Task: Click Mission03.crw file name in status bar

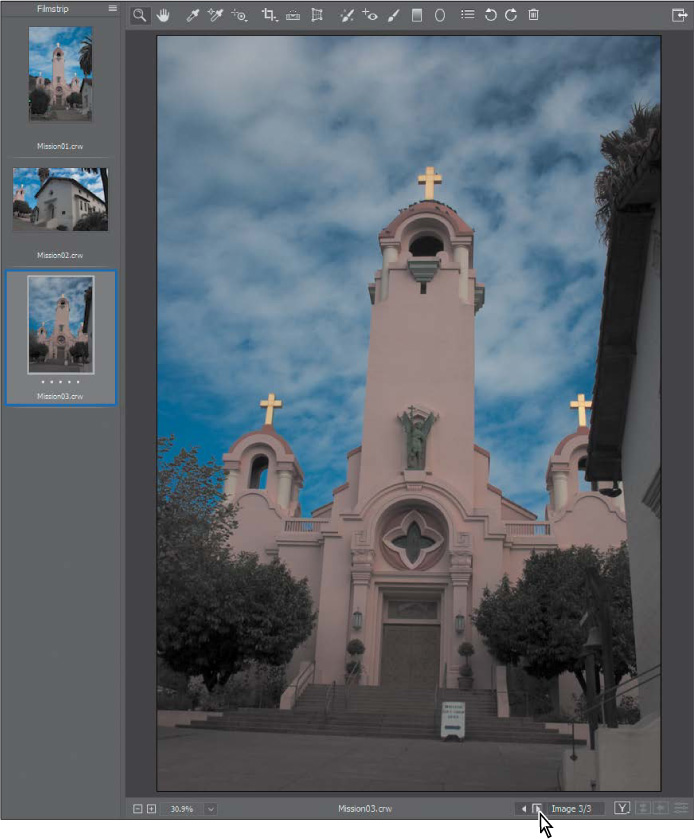Action: [x=365, y=809]
